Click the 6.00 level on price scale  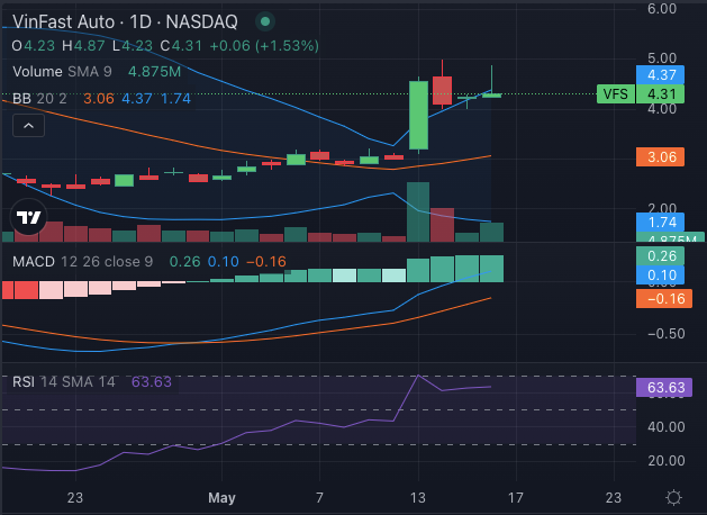[663, 8]
